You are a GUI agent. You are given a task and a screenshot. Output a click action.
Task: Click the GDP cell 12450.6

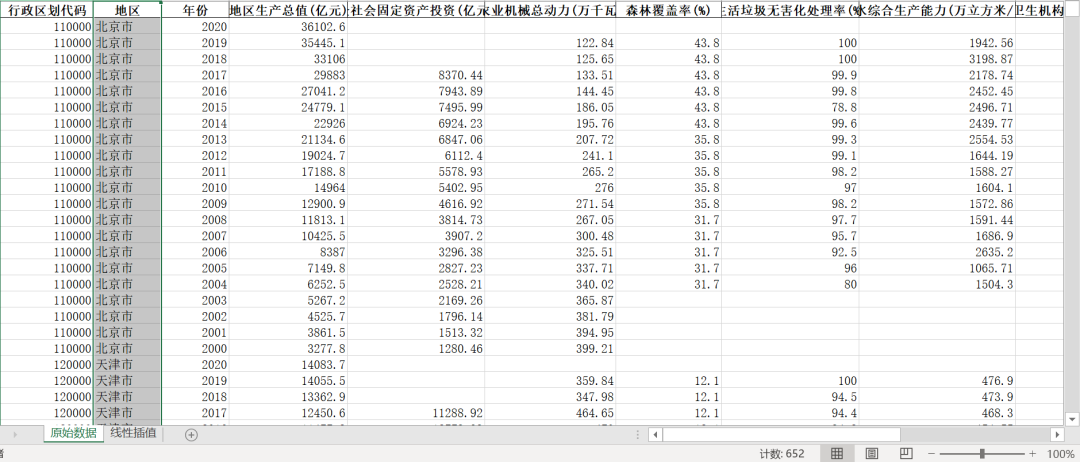[288, 412]
